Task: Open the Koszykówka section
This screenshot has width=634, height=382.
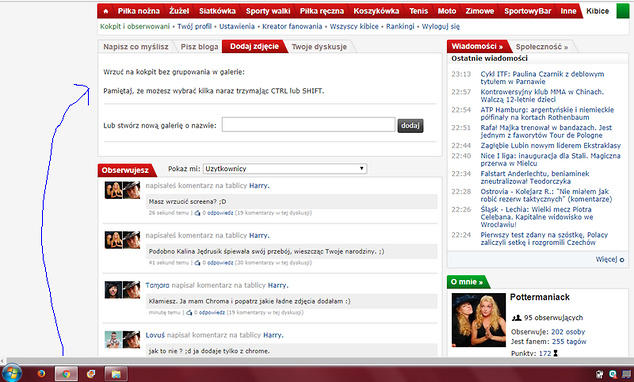Action: pyautogui.click(x=376, y=11)
